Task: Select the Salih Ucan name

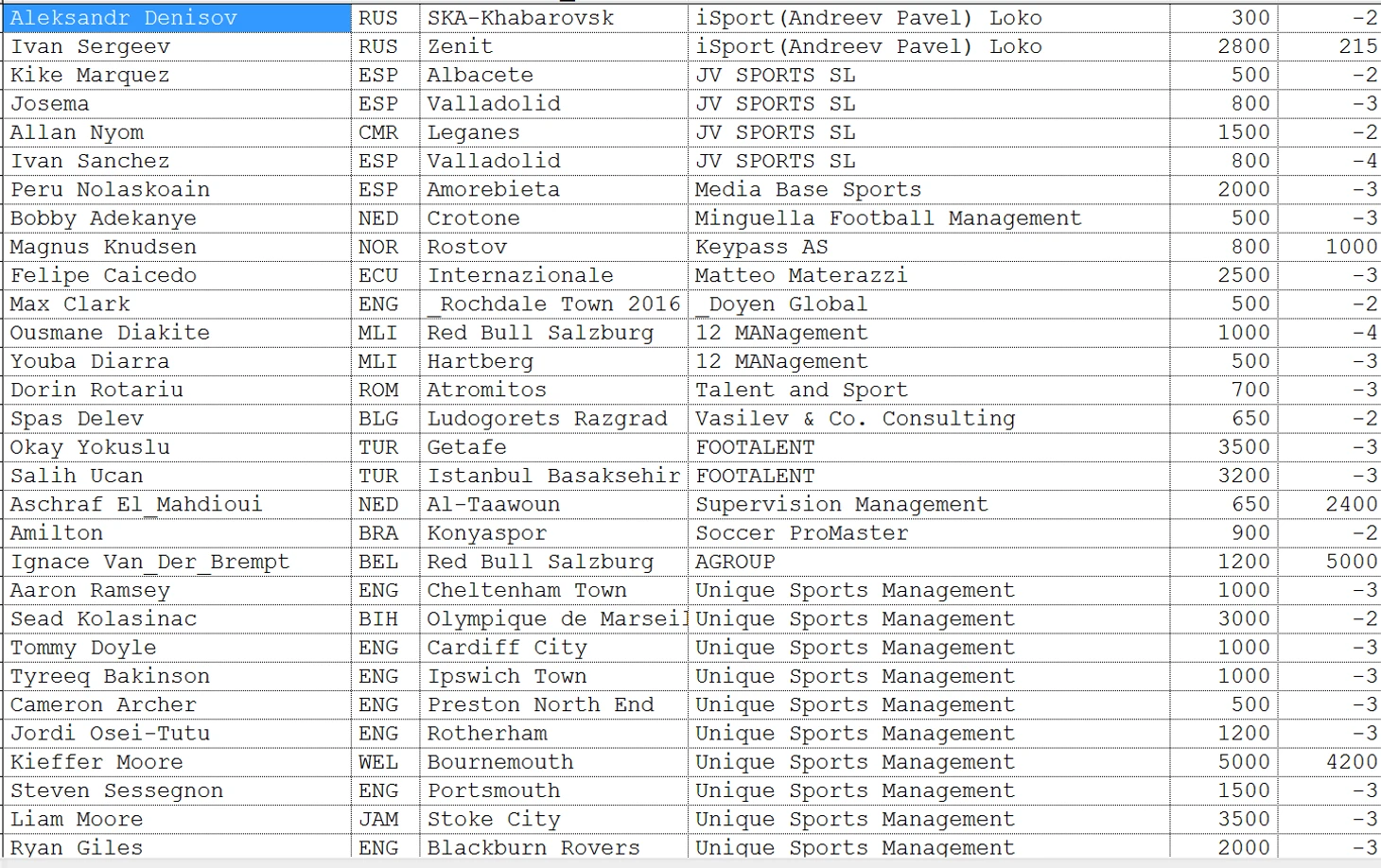Action: point(177,476)
